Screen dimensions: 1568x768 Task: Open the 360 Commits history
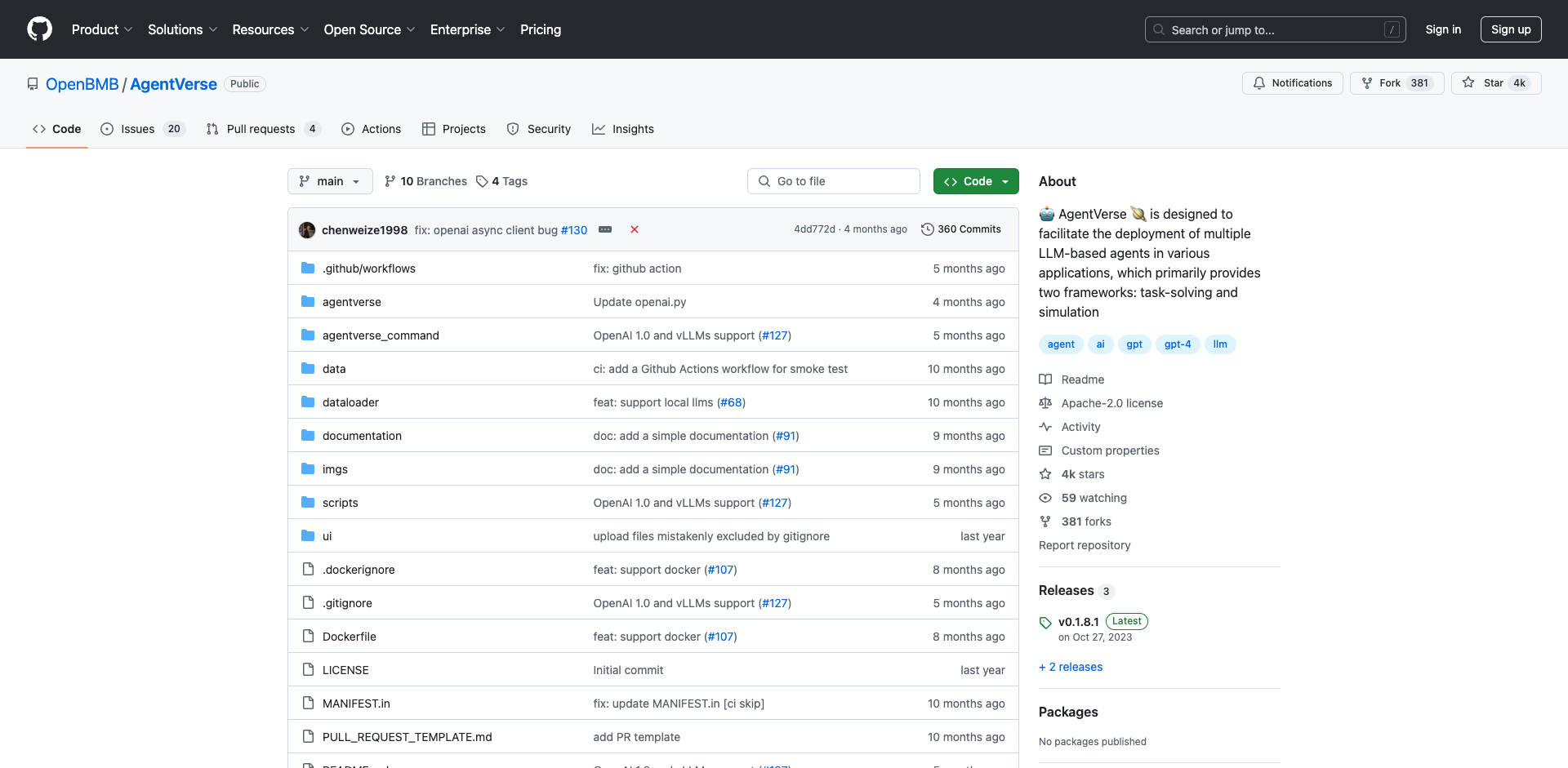coord(960,229)
